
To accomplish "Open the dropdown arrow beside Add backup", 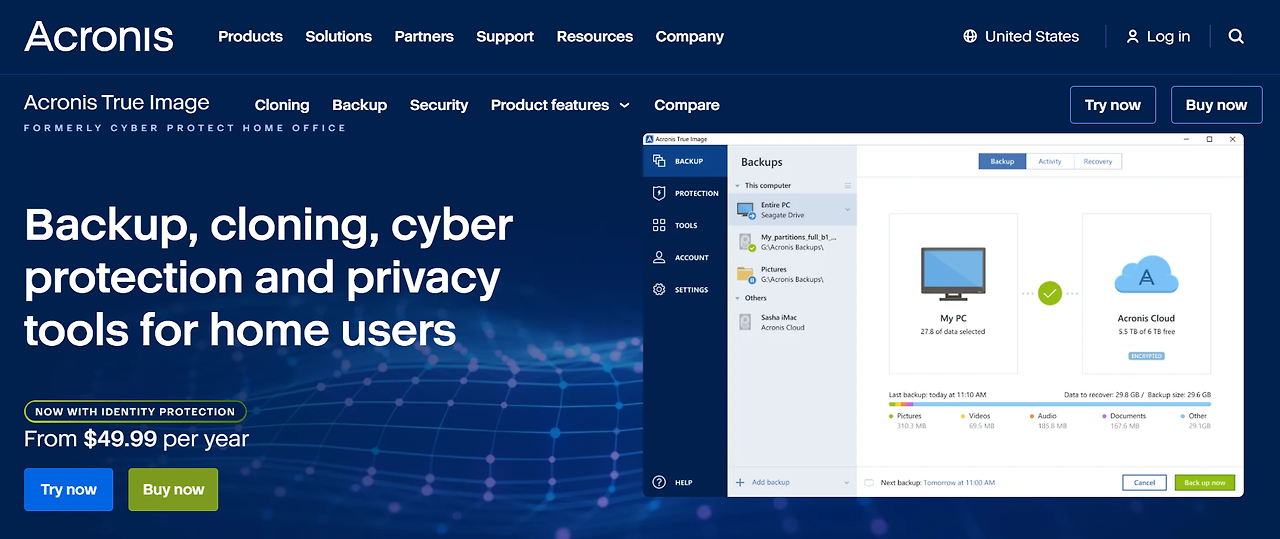I will [847, 483].
